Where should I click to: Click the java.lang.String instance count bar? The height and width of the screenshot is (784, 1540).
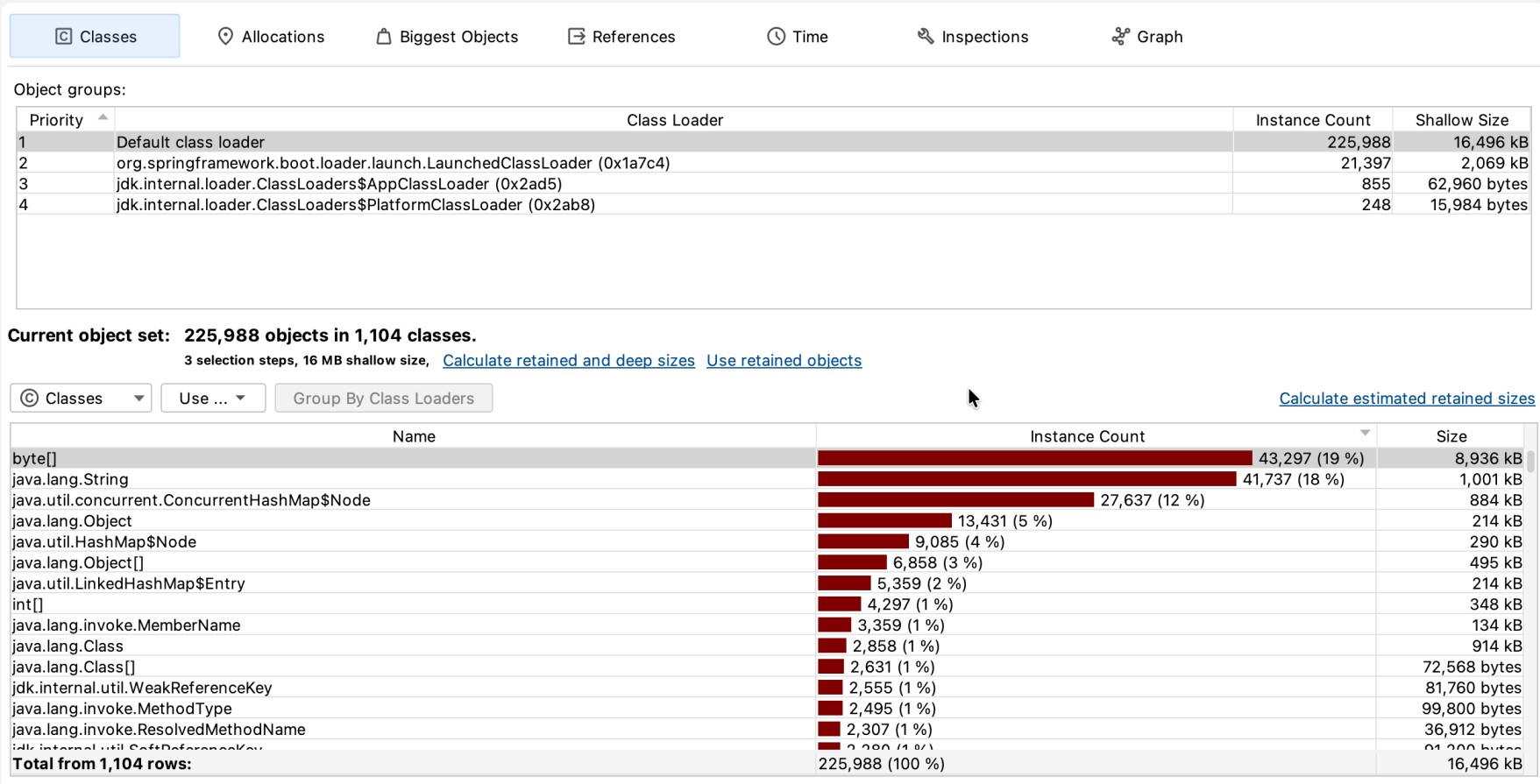coord(1026,479)
